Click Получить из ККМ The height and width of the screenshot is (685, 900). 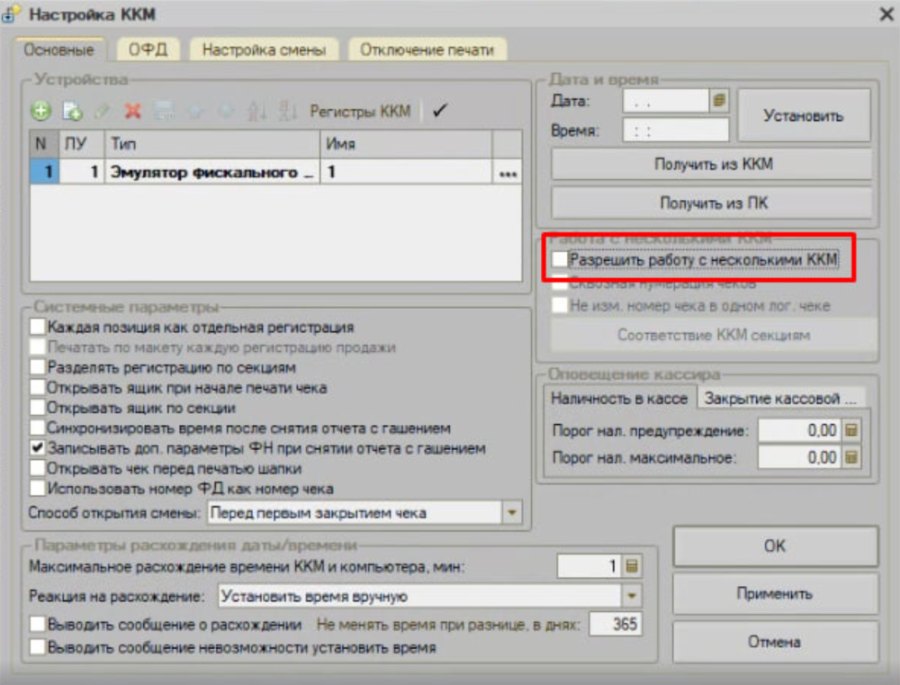point(713,164)
